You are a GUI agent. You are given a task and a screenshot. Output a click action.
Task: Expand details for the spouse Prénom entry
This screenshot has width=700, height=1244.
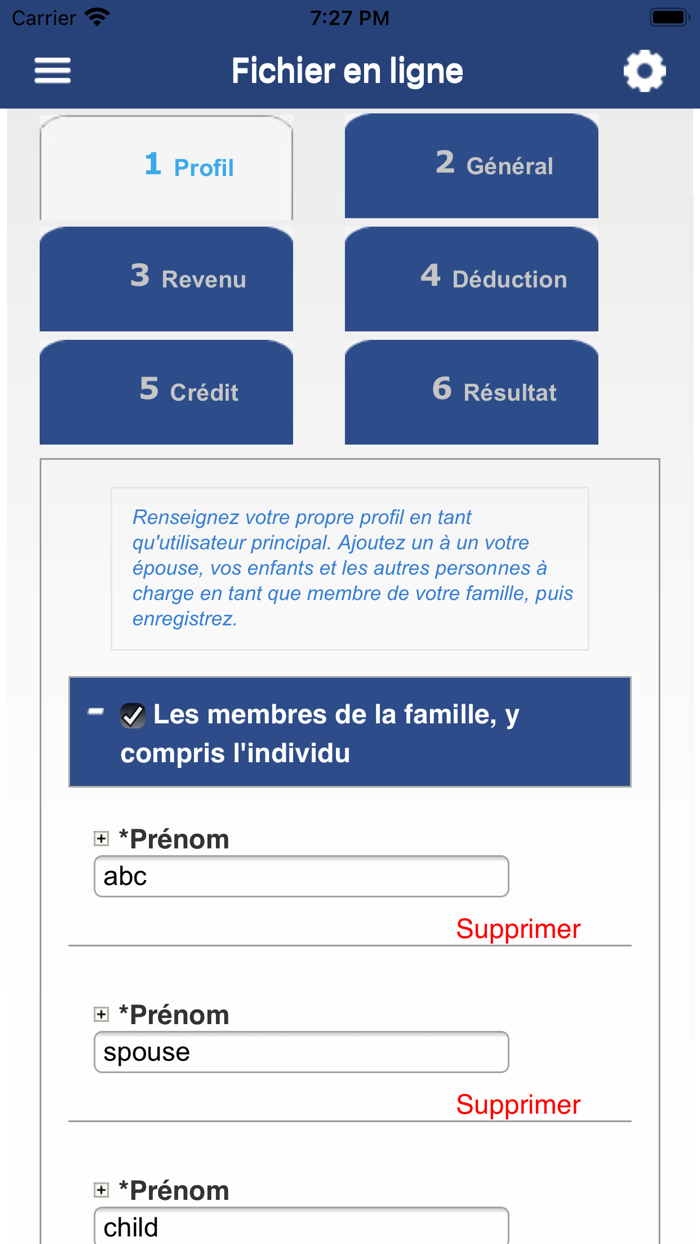pyautogui.click(x=102, y=1014)
